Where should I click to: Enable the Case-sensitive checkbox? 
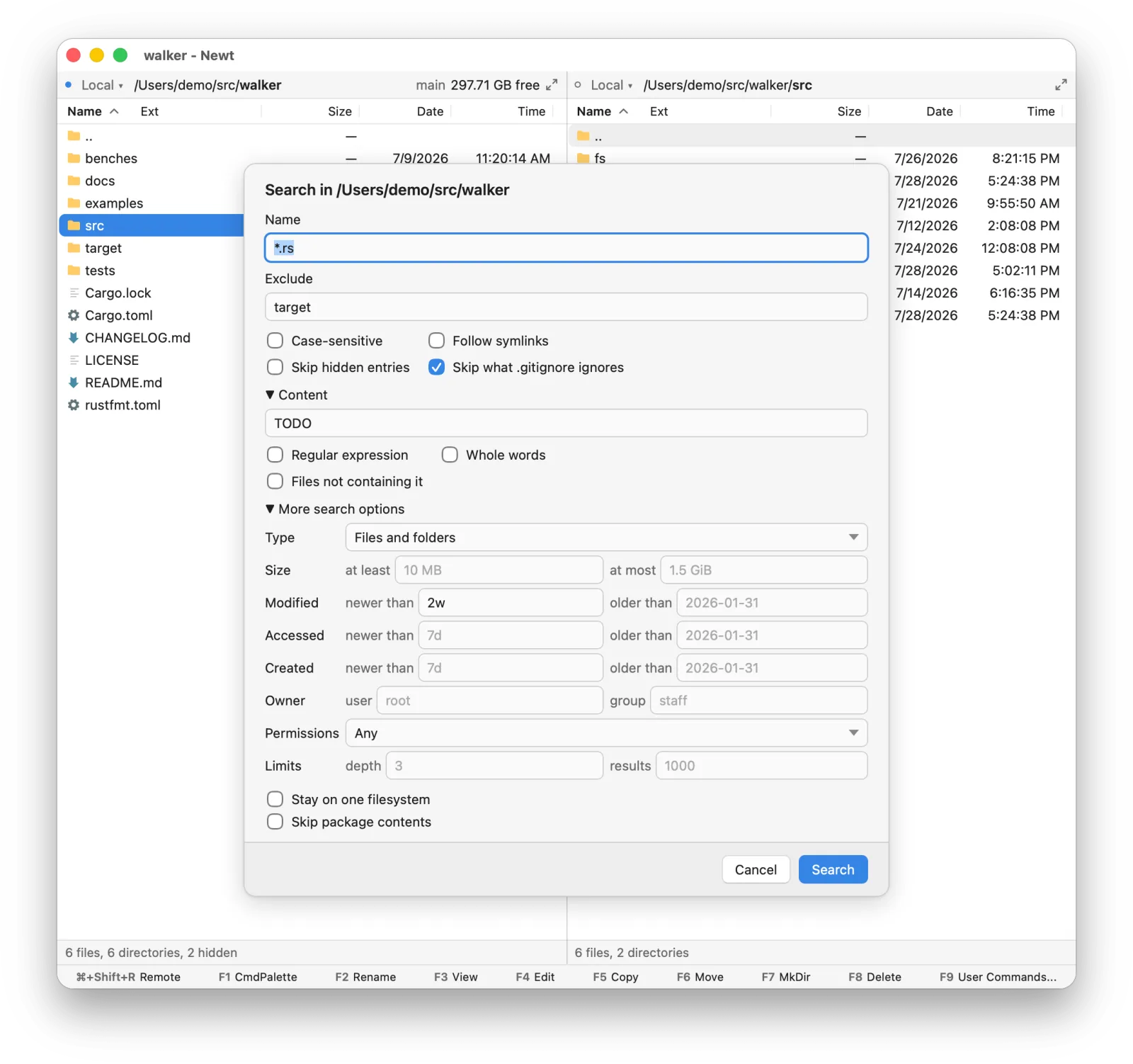pyautogui.click(x=275, y=341)
